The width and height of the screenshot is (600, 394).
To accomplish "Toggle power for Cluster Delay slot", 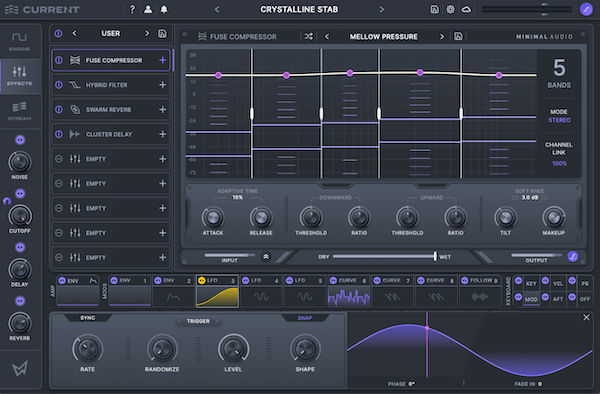I will [59, 134].
